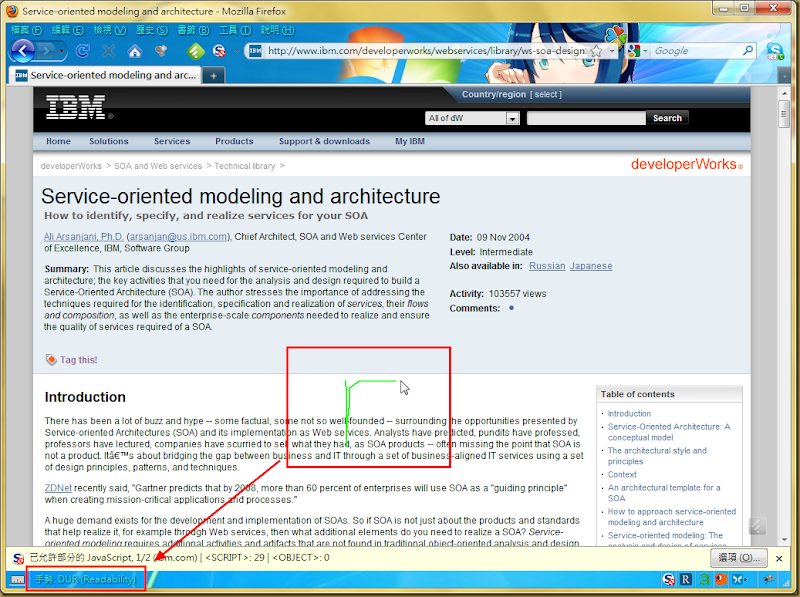800x597 pixels.
Task: Open the 編輯 (E) menu
Action: click(68, 30)
